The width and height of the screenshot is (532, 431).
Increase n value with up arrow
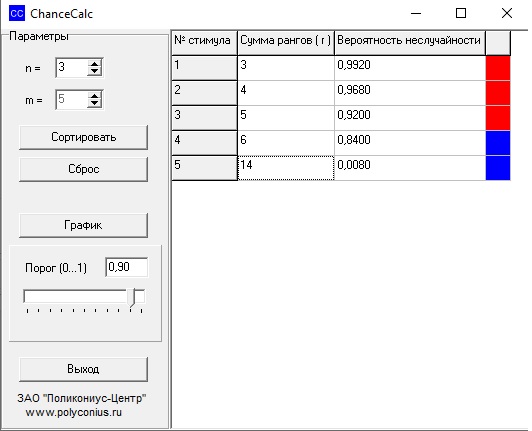(x=94, y=63)
